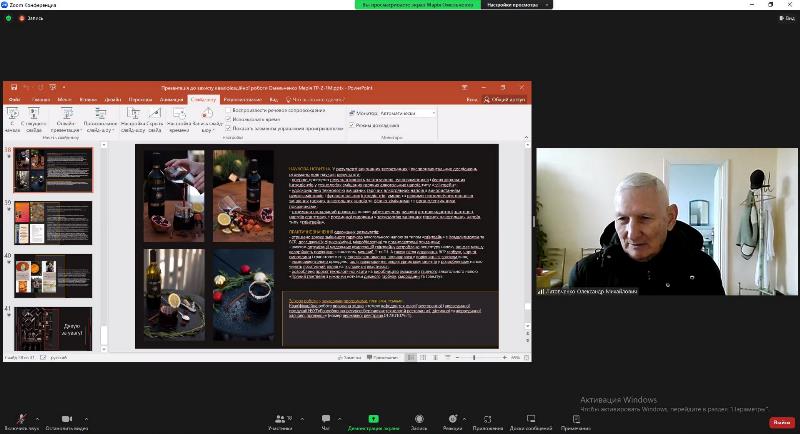Screen dimensions: 800x434
Task: Open Reactions in Zoom toolbar
Action: point(452,418)
